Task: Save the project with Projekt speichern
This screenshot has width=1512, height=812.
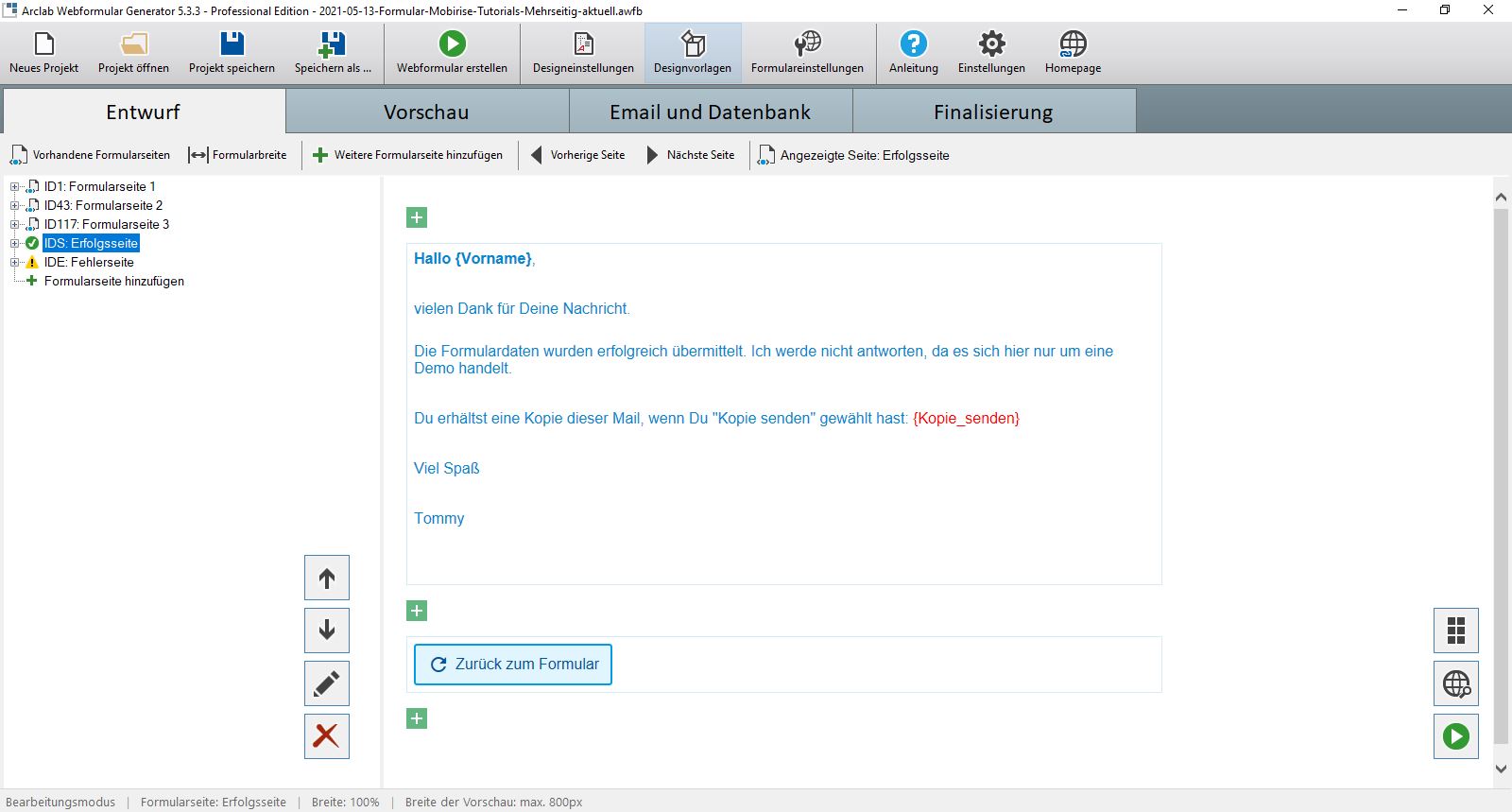Action: click(x=232, y=54)
